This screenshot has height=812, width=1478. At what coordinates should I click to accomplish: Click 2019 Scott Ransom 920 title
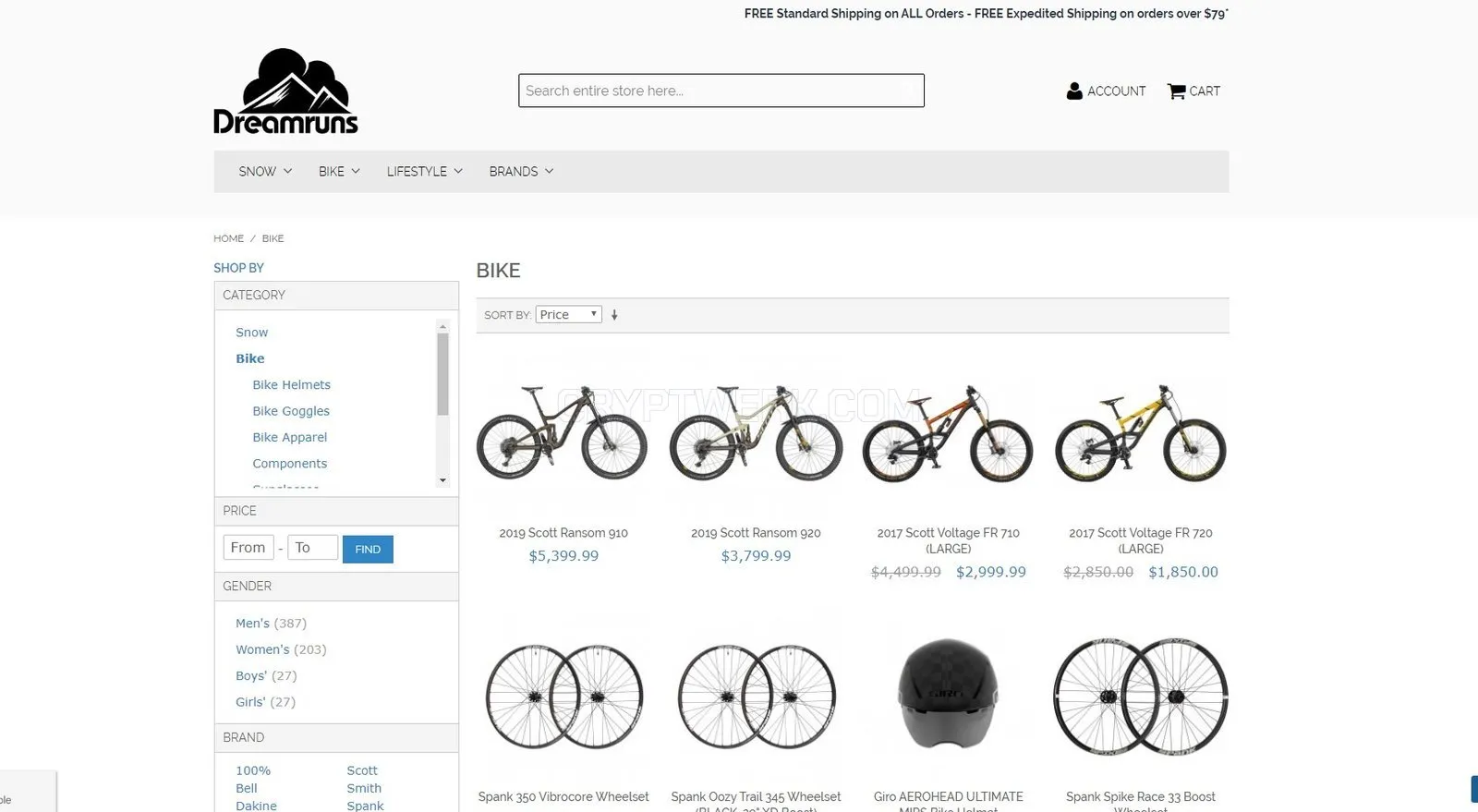coord(756,533)
